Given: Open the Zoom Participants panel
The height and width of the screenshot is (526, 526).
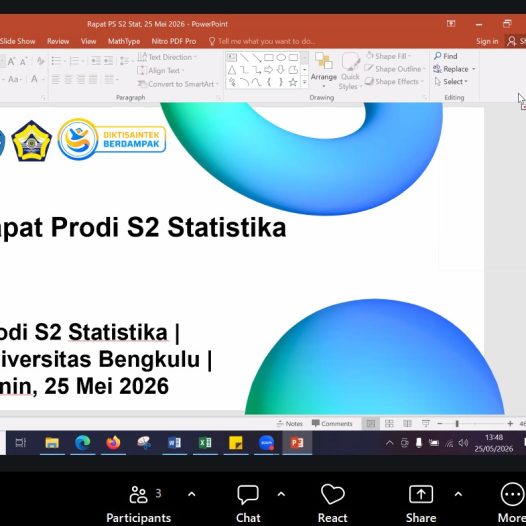Looking at the screenshot, I should (x=139, y=504).
